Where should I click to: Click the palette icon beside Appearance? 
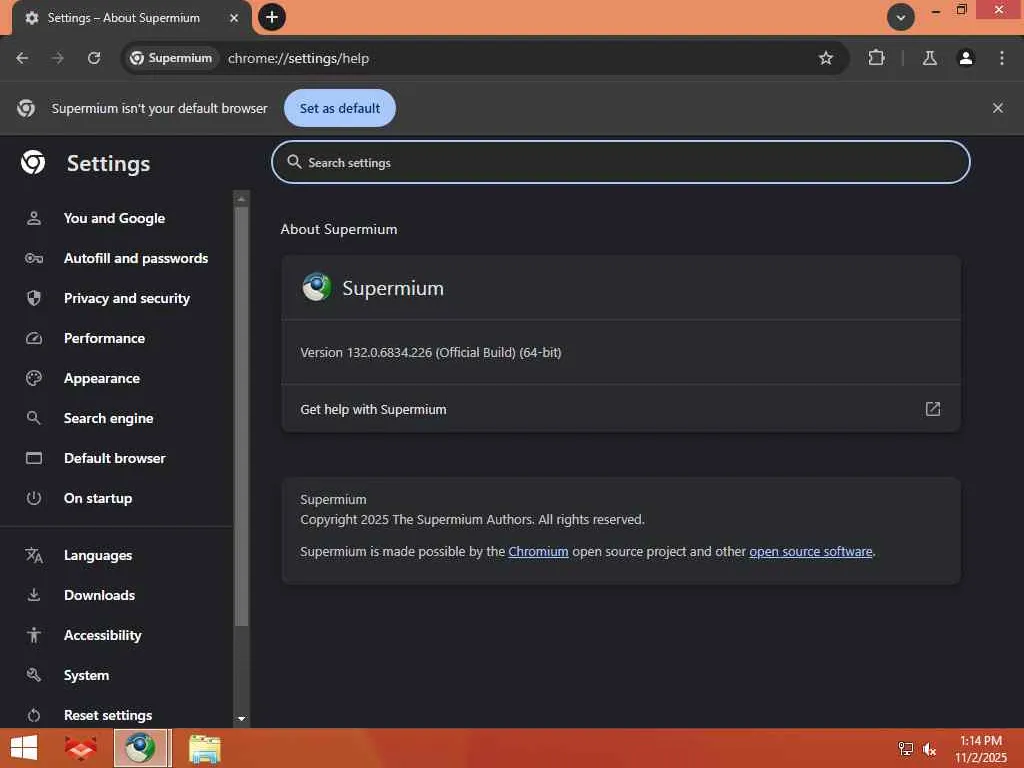pos(34,378)
